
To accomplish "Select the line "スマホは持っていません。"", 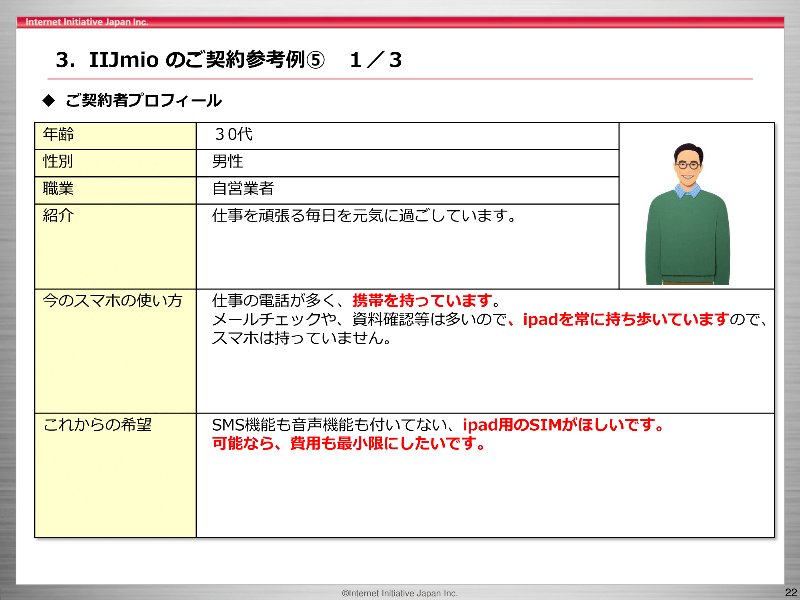I will 302,338.
